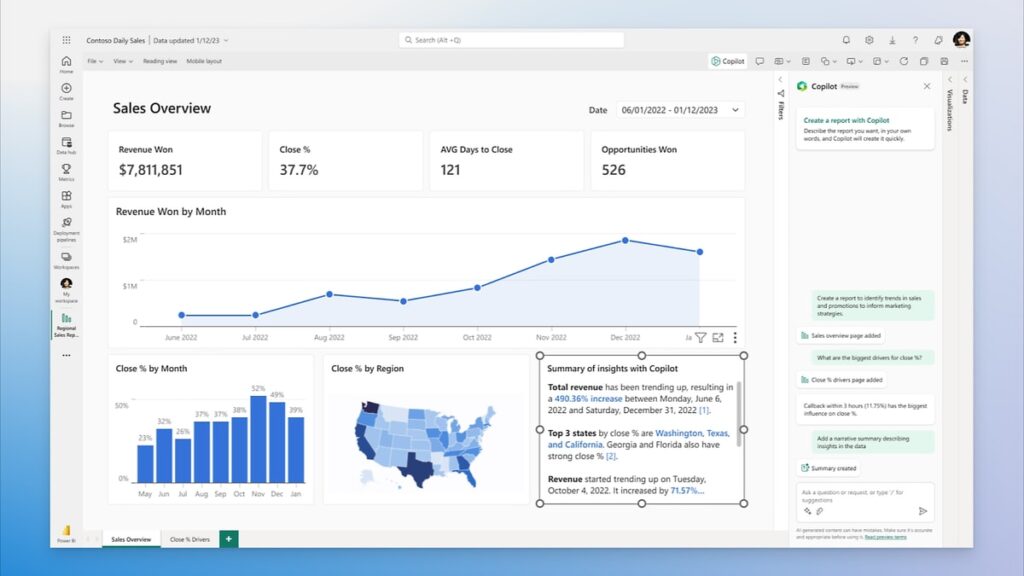1024x576 pixels.
Task: Toggle the Copilot button in toolbar
Action: coord(728,61)
